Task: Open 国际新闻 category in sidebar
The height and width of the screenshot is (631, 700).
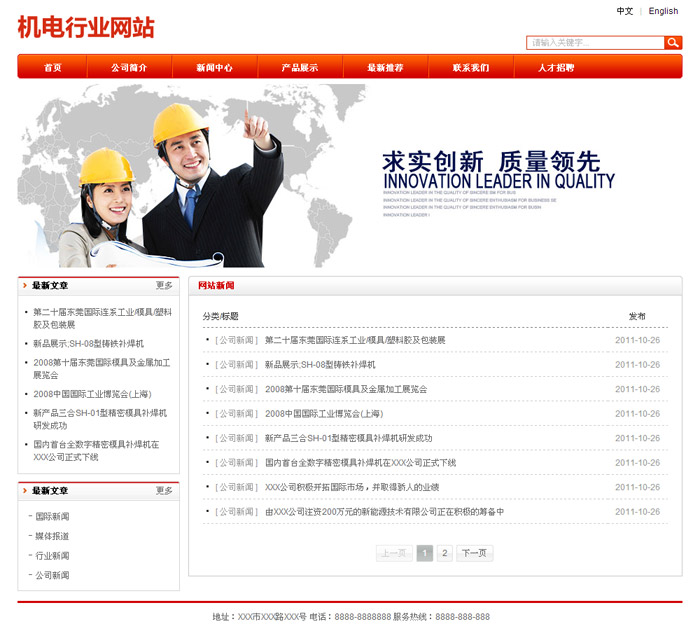Action: click(52, 517)
